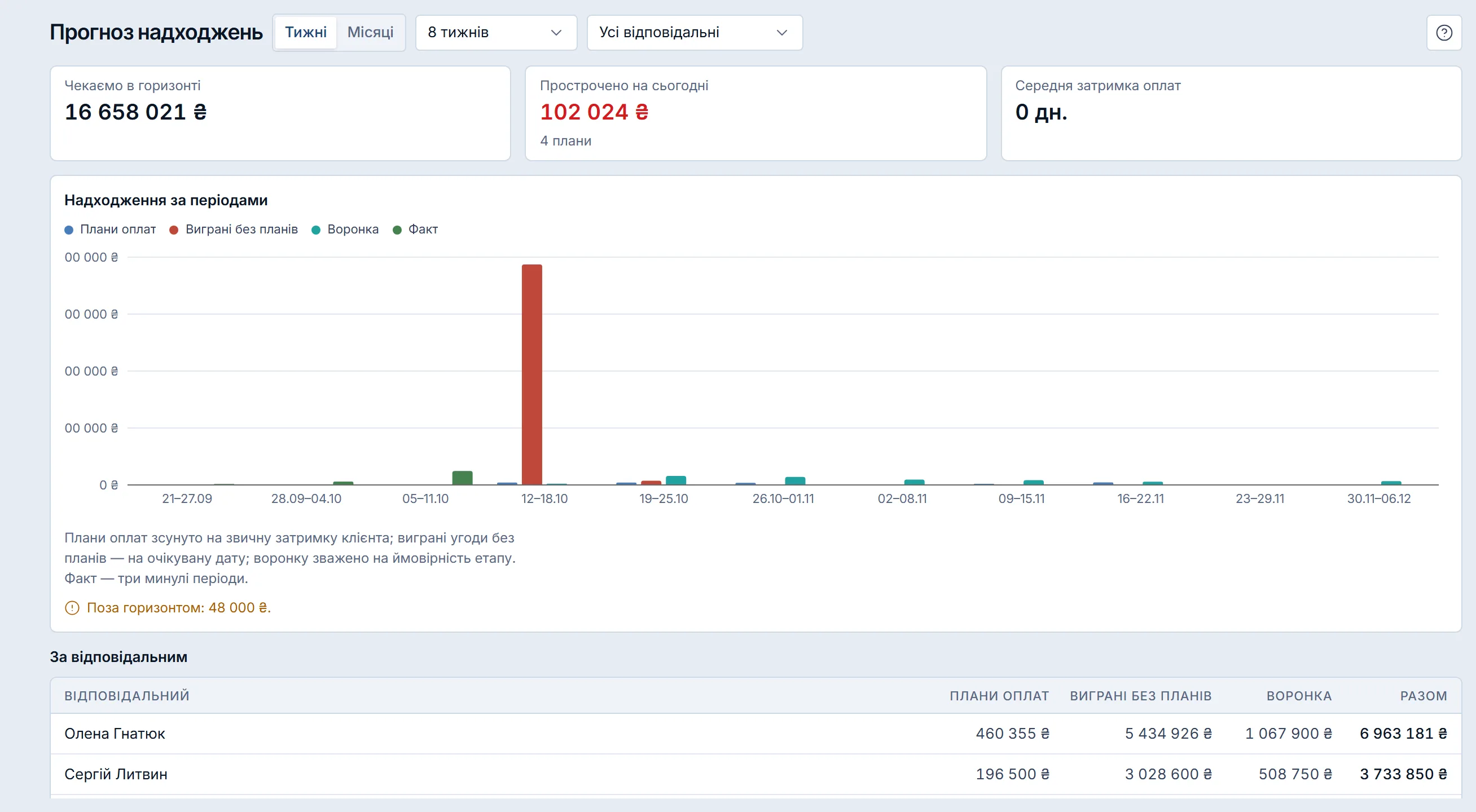The image size is (1476, 812).
Task: Toggle Факт series visibility in legend
Action: (x=415, y=230)
